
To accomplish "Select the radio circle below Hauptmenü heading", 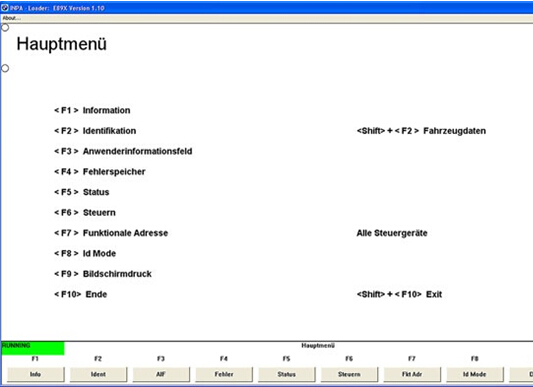I will tap(5, 68).
